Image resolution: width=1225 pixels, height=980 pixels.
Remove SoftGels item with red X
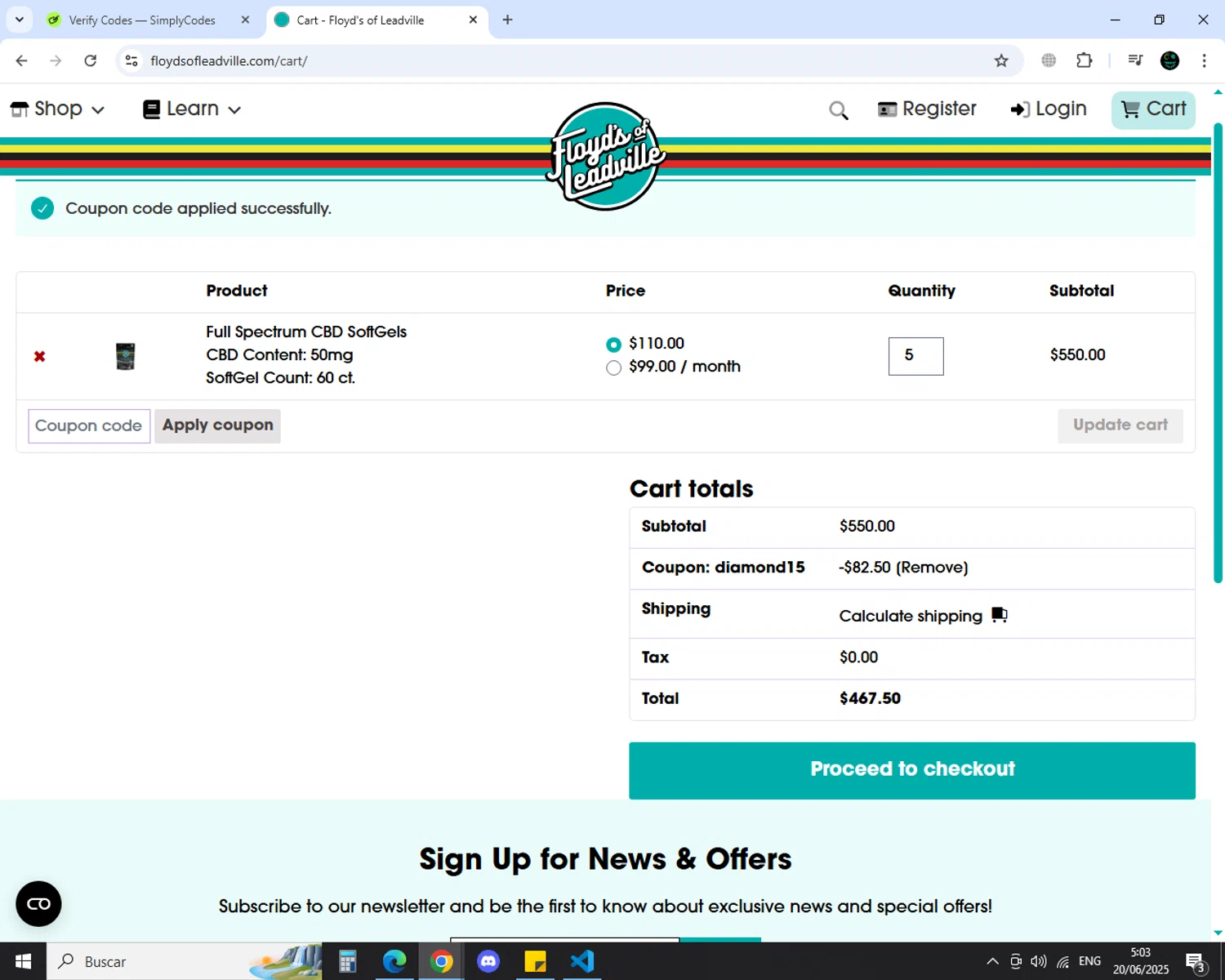39,356
